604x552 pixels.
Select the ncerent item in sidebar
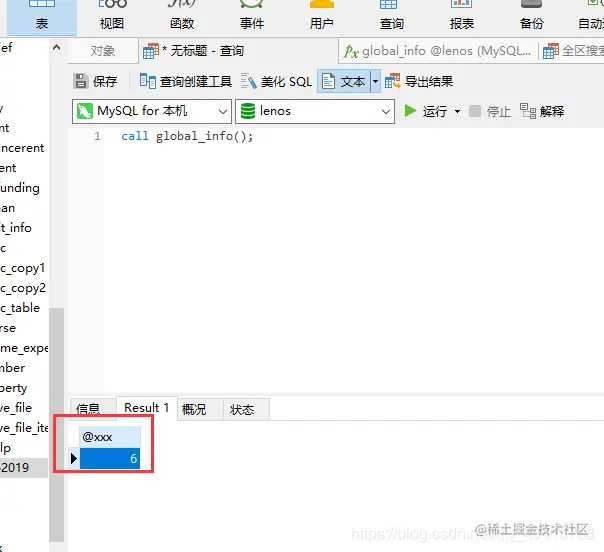[22, 148]
